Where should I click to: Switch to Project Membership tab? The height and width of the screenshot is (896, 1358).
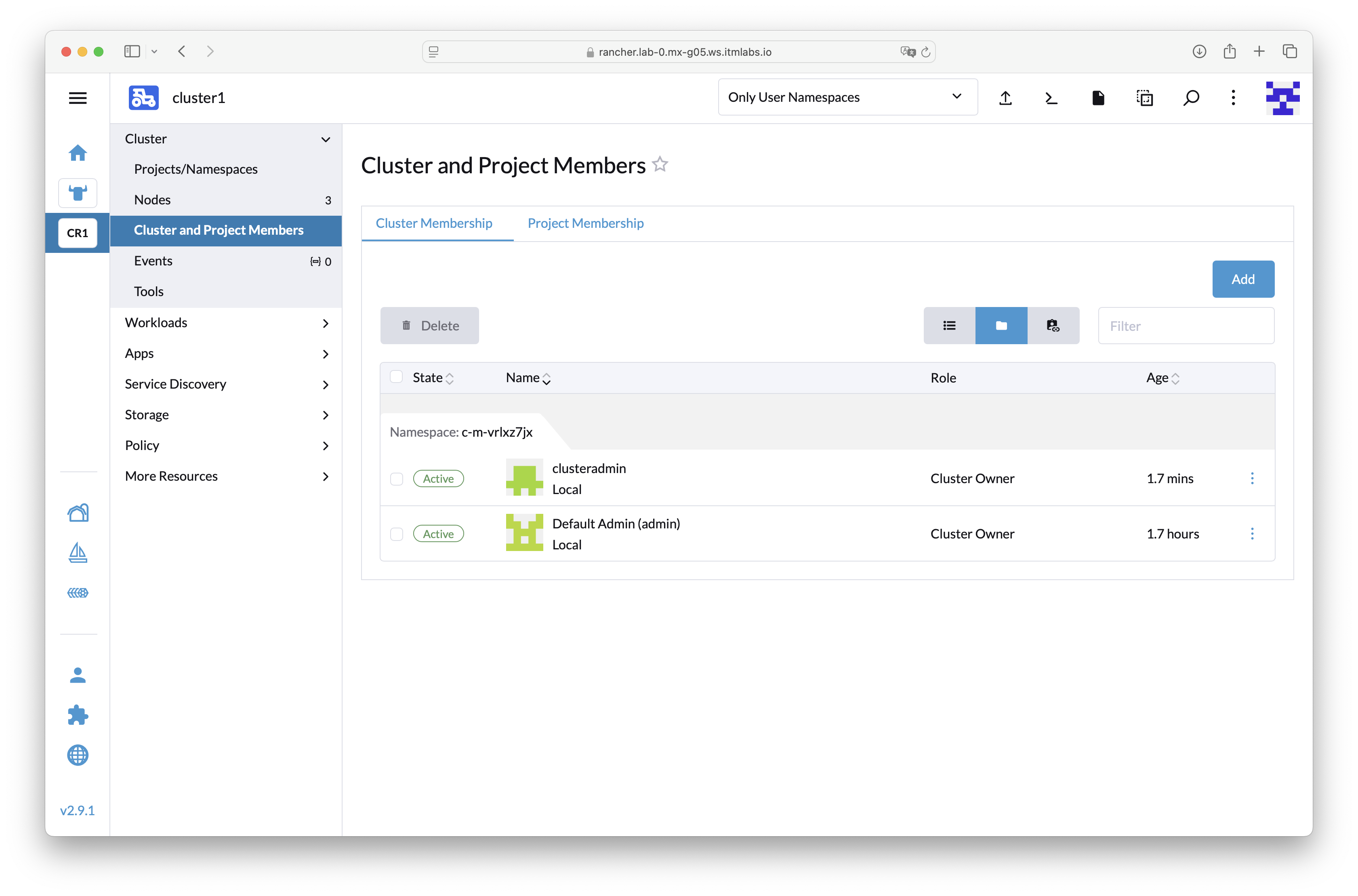585,223
